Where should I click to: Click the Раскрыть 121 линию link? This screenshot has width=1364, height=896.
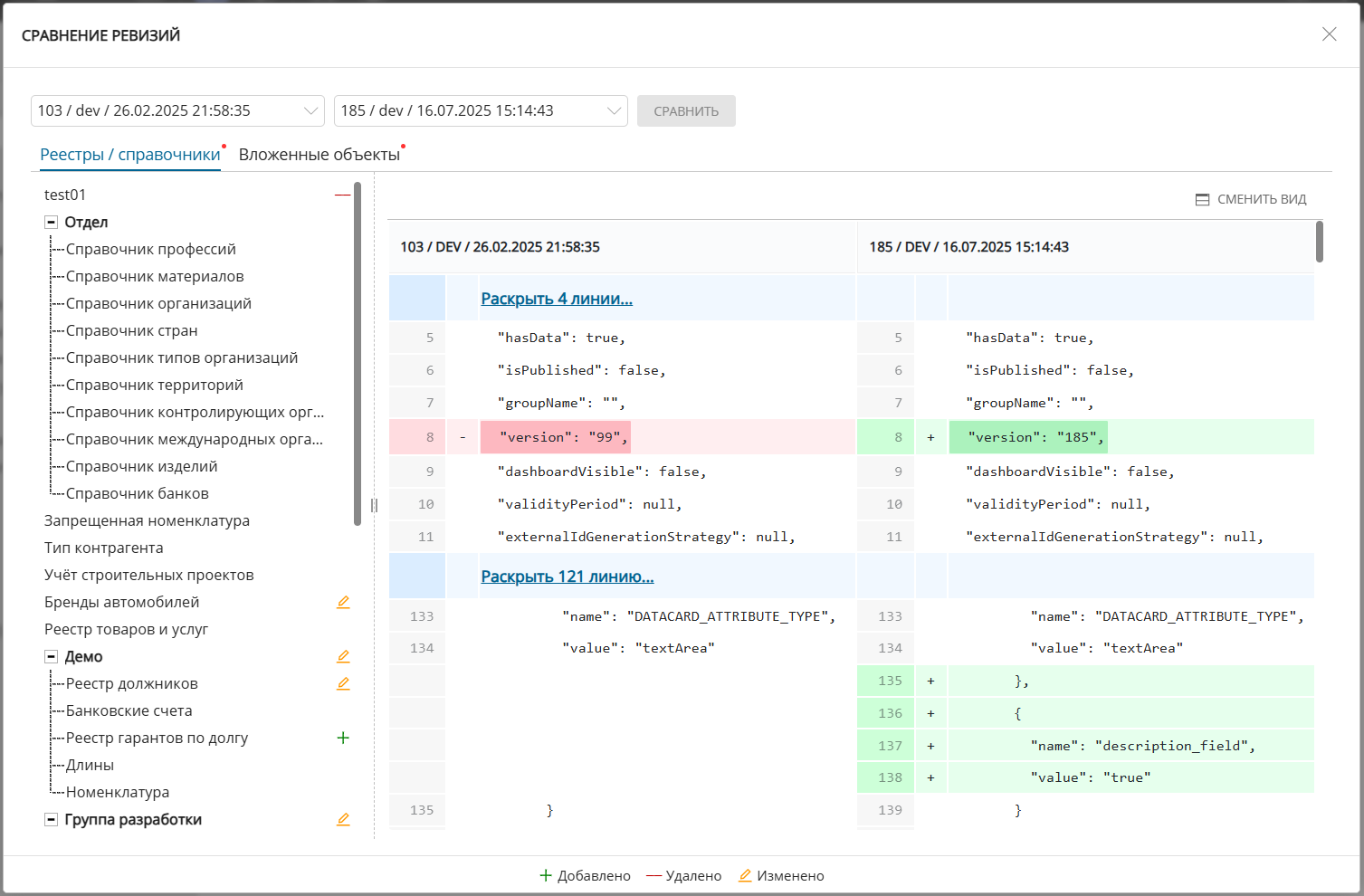pos(567,577)
